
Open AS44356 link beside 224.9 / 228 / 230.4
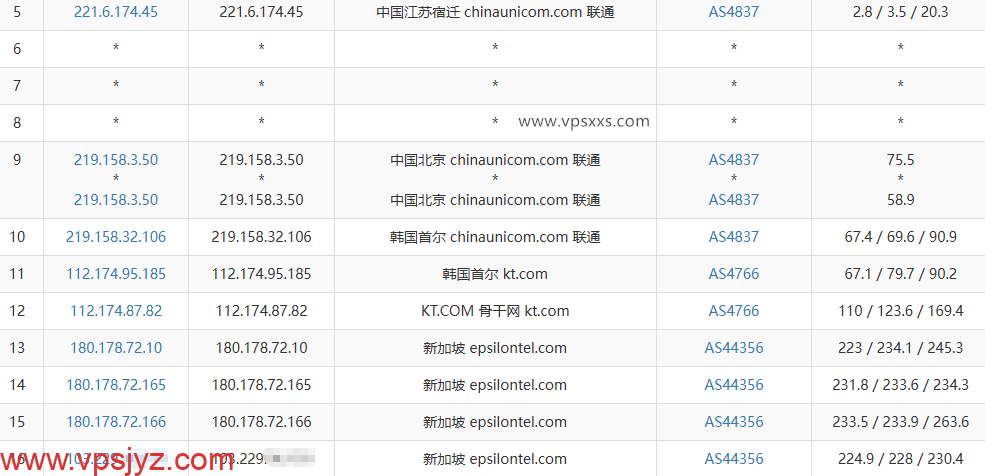(734, 459)
